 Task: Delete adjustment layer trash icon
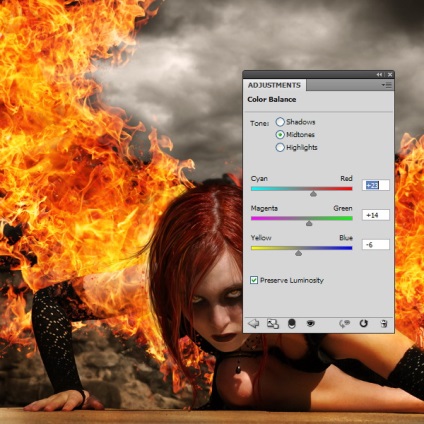click(x=384, y=323)
